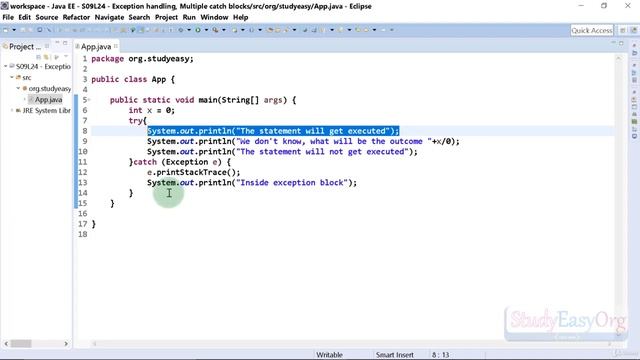Click the Run External Tools toolbar icon
640x360 pixels.
point(215,30)
